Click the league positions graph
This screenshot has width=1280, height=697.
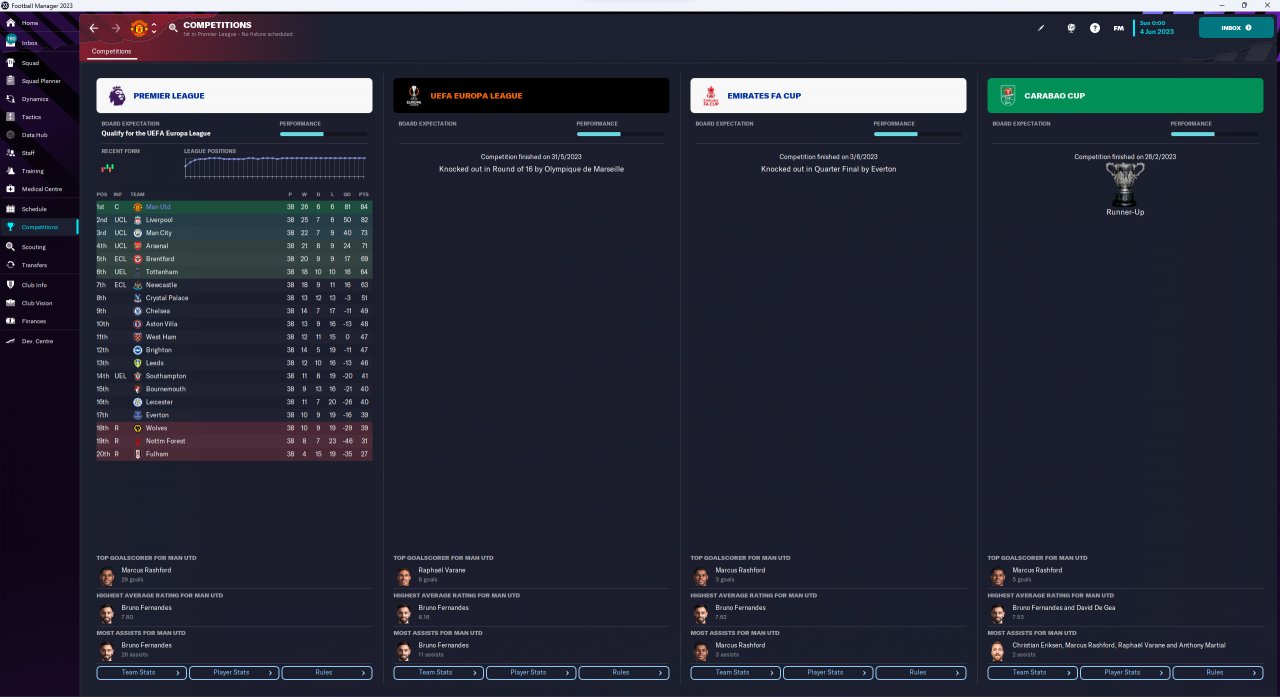coord(275,167)
